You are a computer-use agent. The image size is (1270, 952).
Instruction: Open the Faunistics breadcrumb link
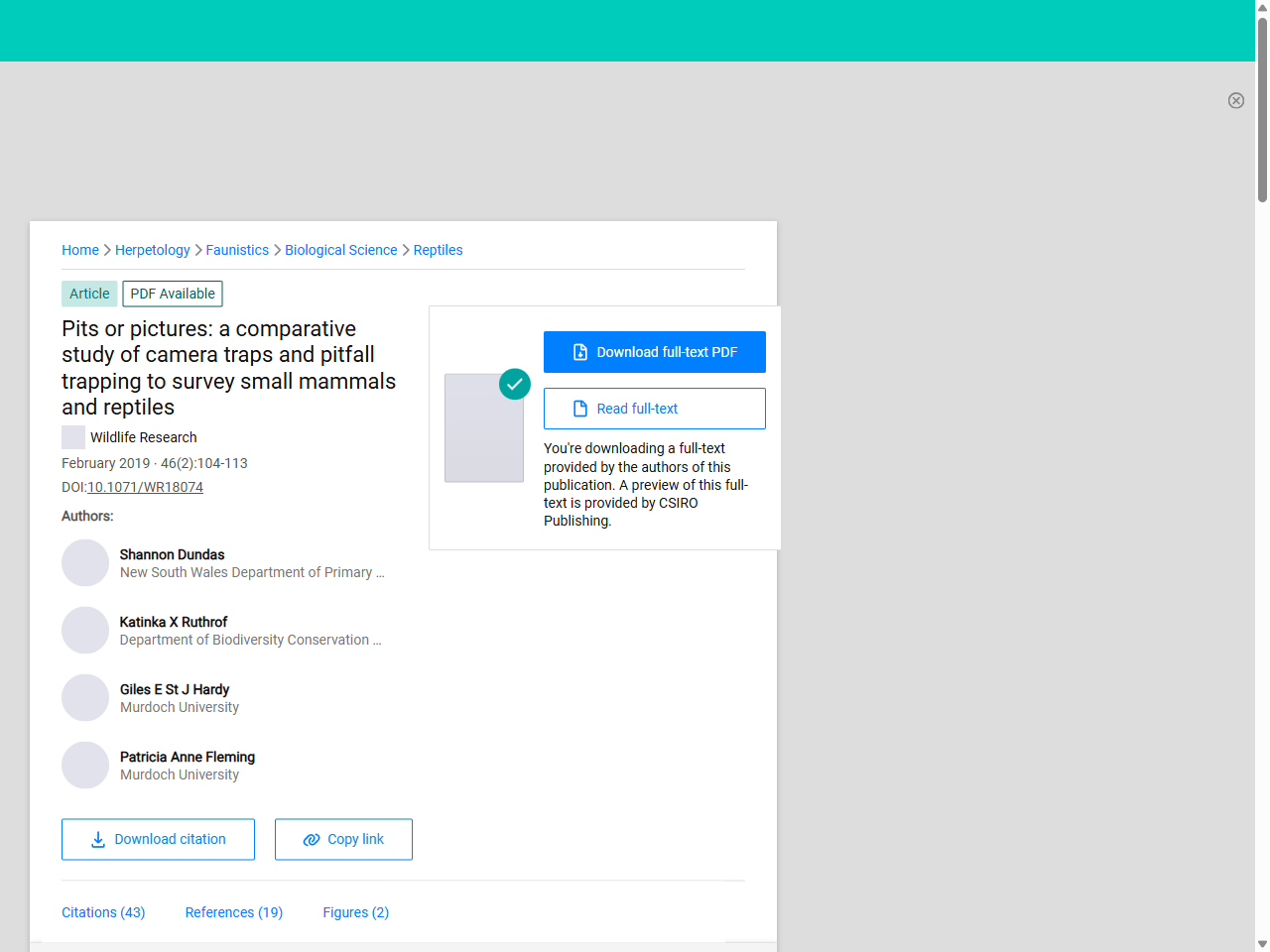click(237, 250)
